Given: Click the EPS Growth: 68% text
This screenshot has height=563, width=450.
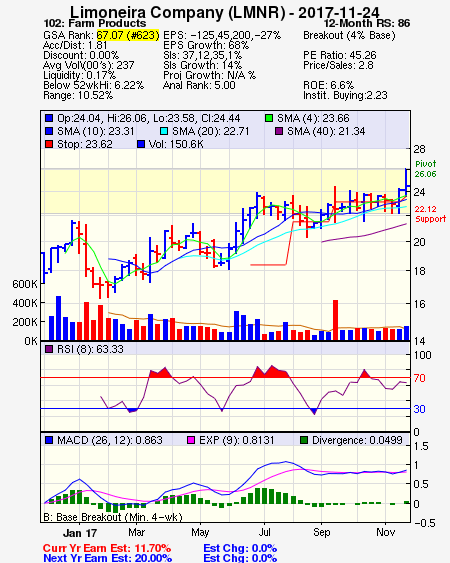Looking at the screenshot, I should point(206,45).
